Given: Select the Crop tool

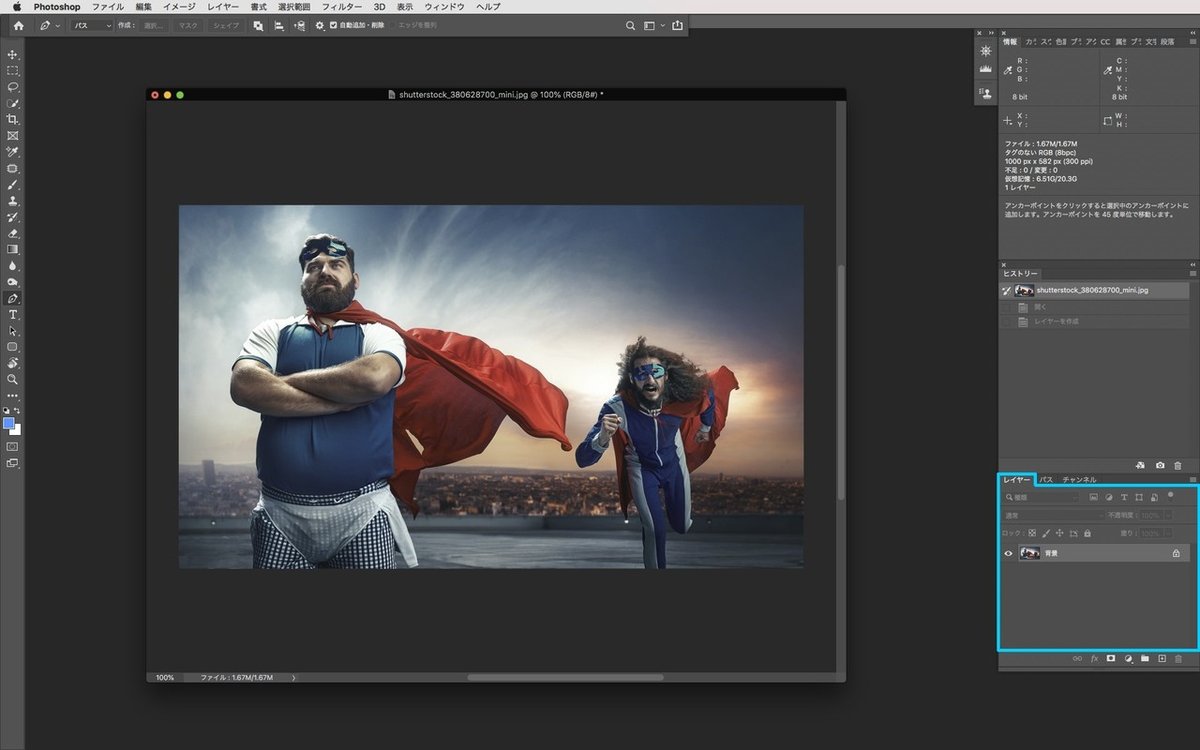Looking at the screenshot, I should (13, 119).
